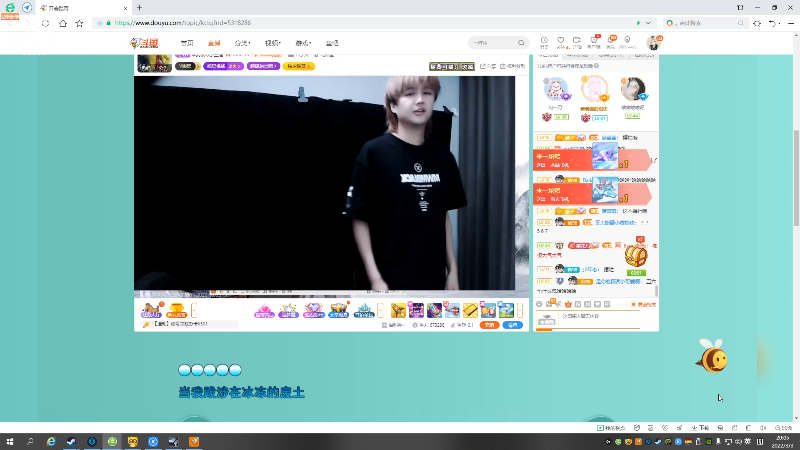Image resolution: width=800 pixels, height=450 pixels.
Task: Click the chat message input field
Action: point(600,320)
